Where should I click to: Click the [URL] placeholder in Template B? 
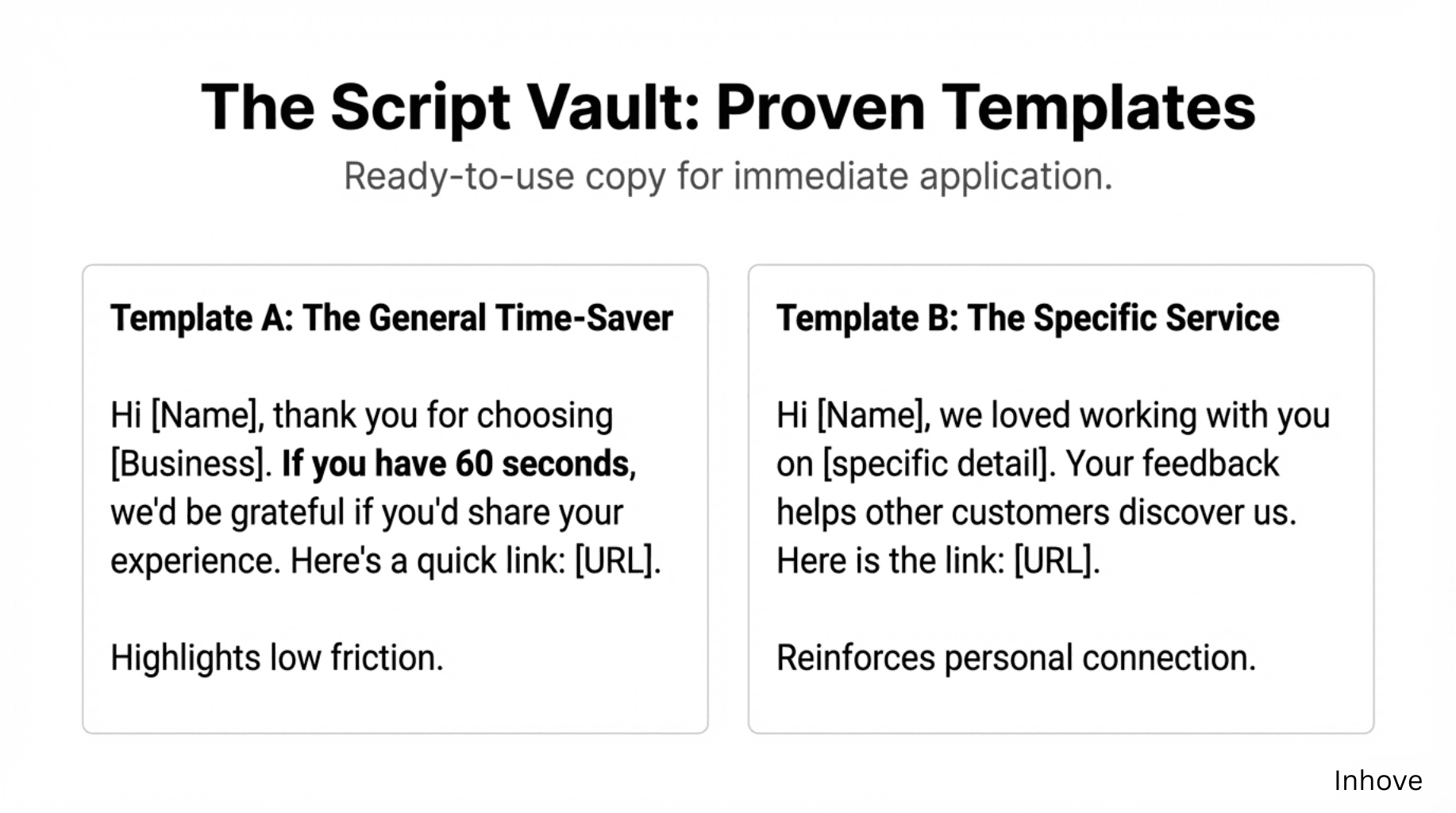1057,561
